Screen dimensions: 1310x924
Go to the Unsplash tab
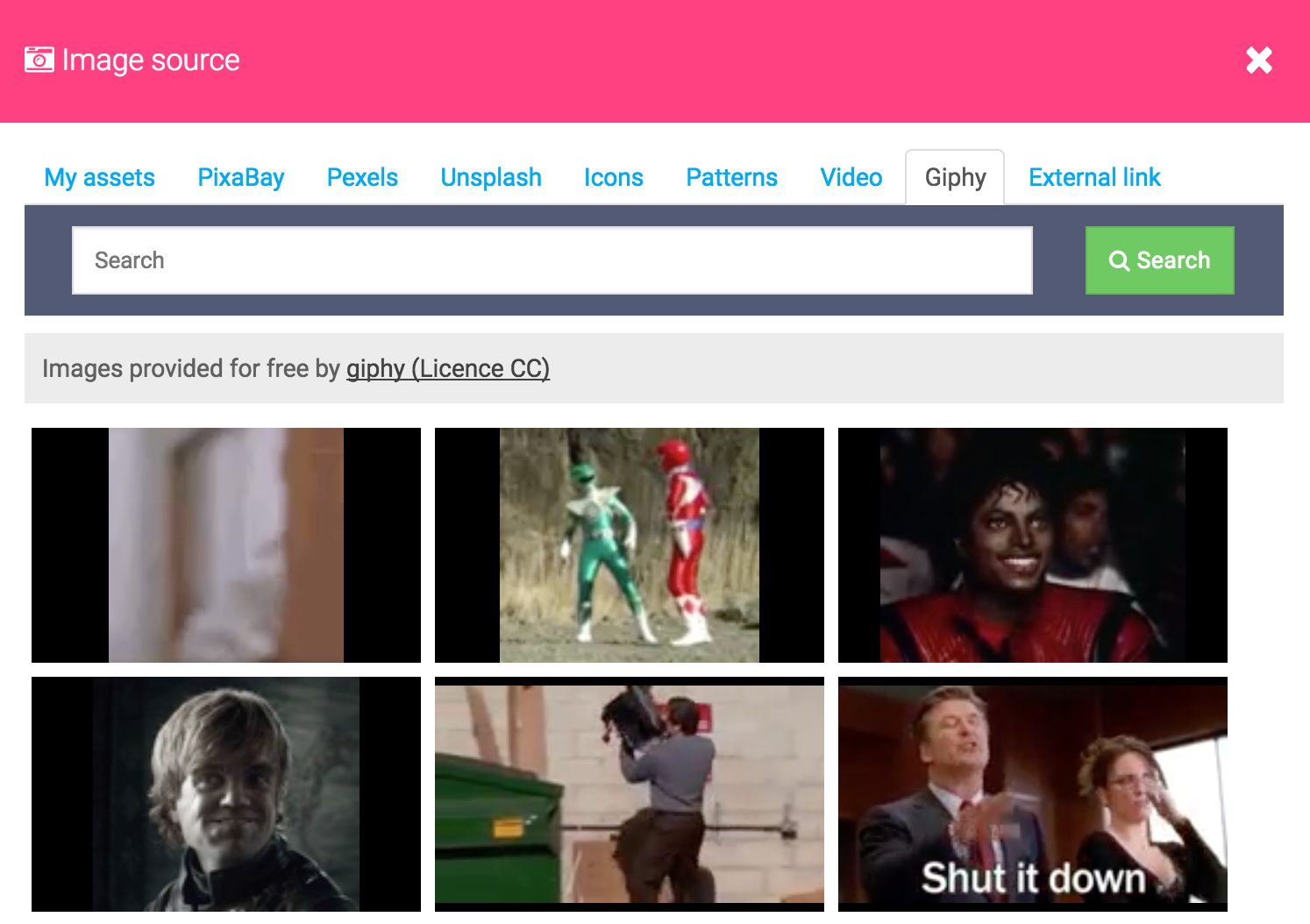[x=491, y=178]
